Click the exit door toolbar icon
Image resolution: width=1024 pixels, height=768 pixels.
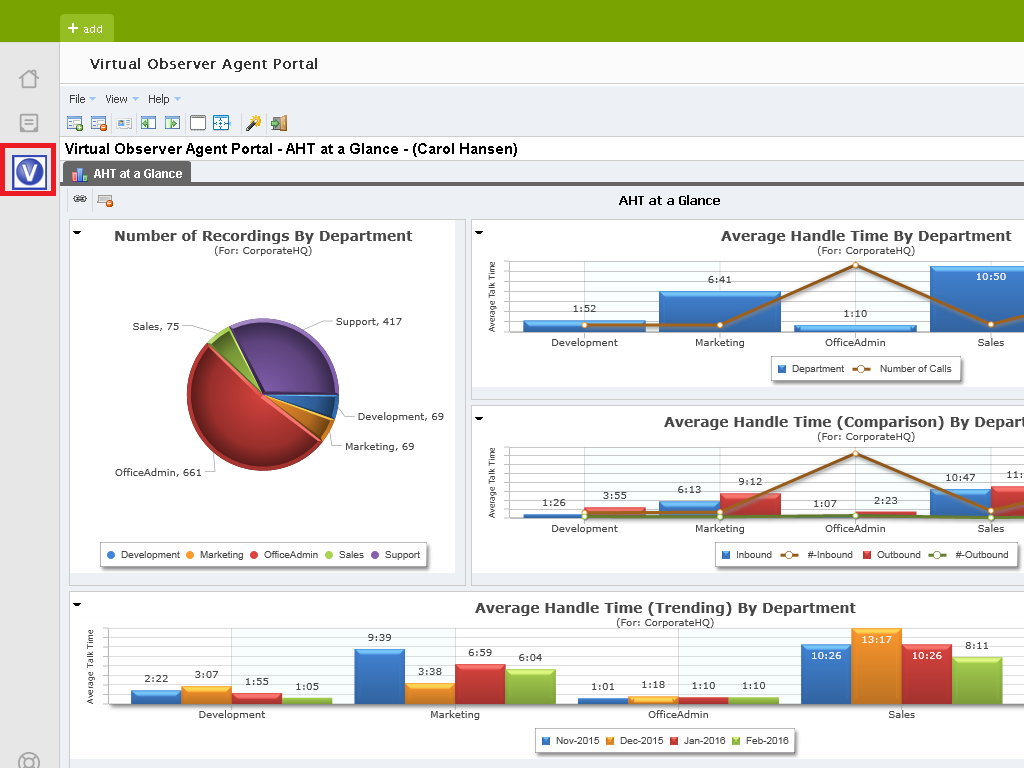click(278, 123)
